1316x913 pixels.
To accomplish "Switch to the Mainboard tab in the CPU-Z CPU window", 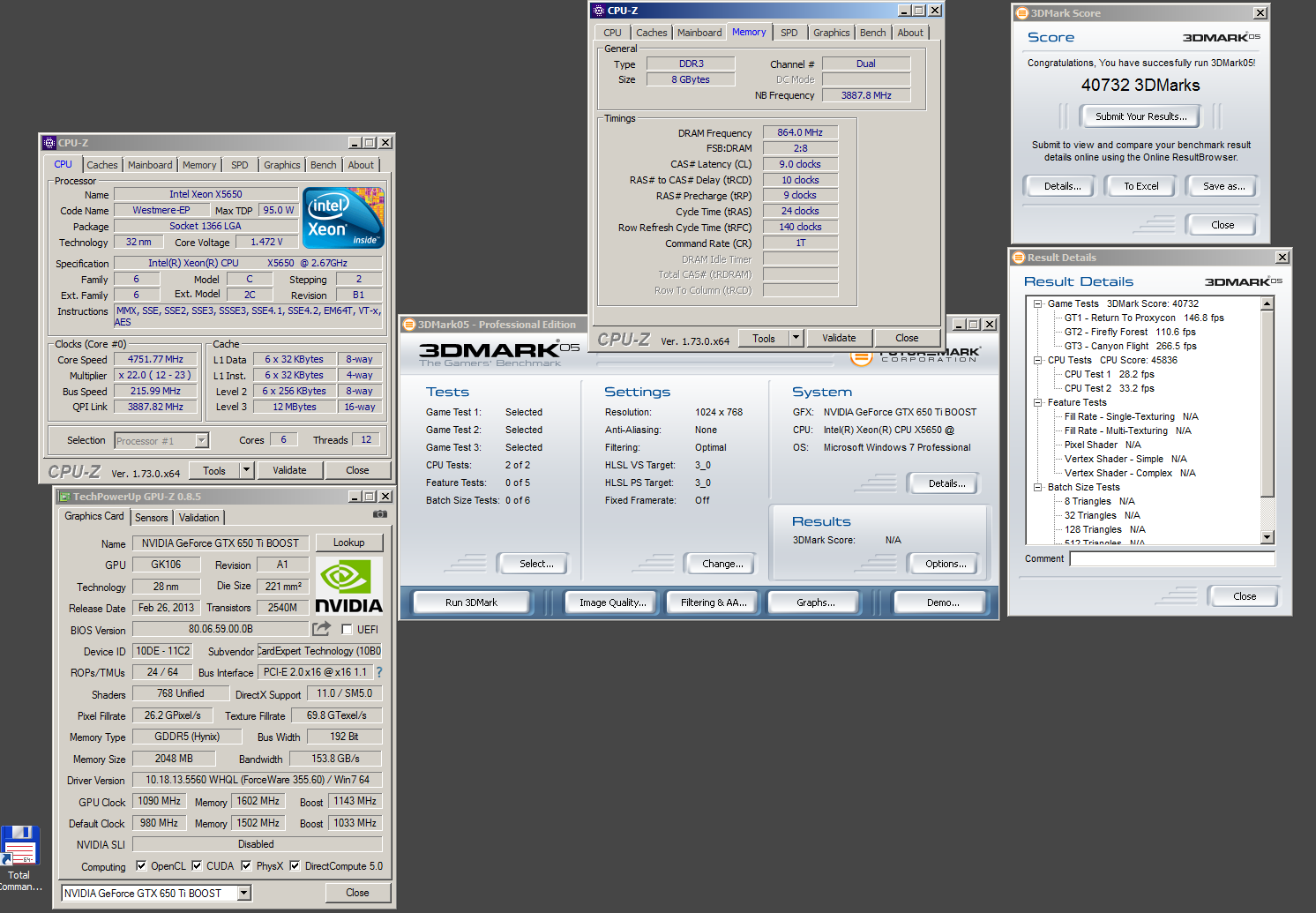I will [150, 165].
